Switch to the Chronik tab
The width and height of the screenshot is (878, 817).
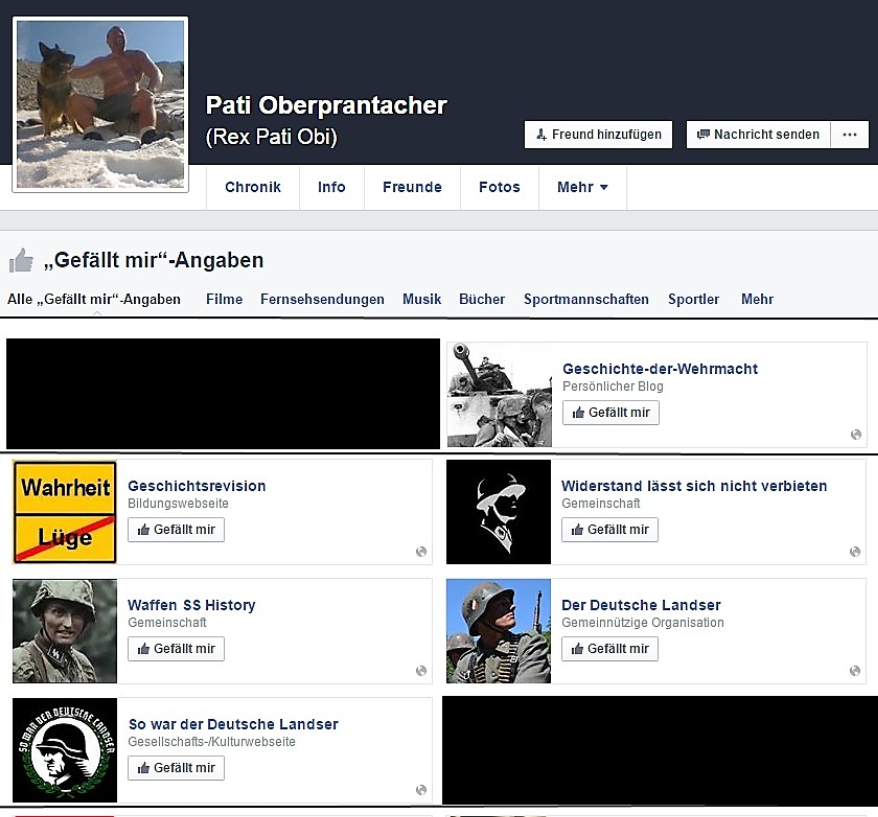click(253, 187)
